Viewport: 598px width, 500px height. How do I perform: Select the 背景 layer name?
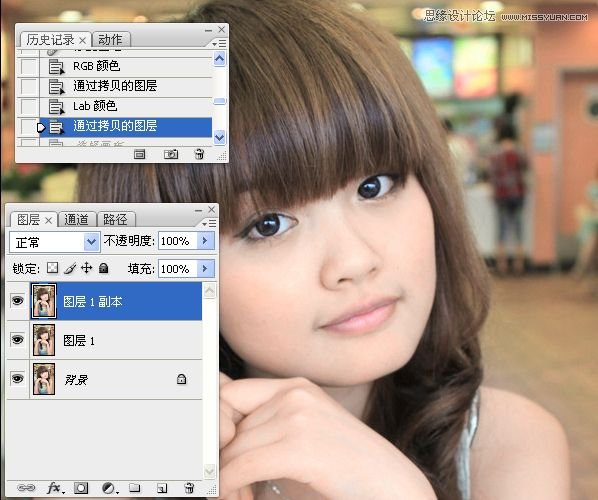coord(76,379)
